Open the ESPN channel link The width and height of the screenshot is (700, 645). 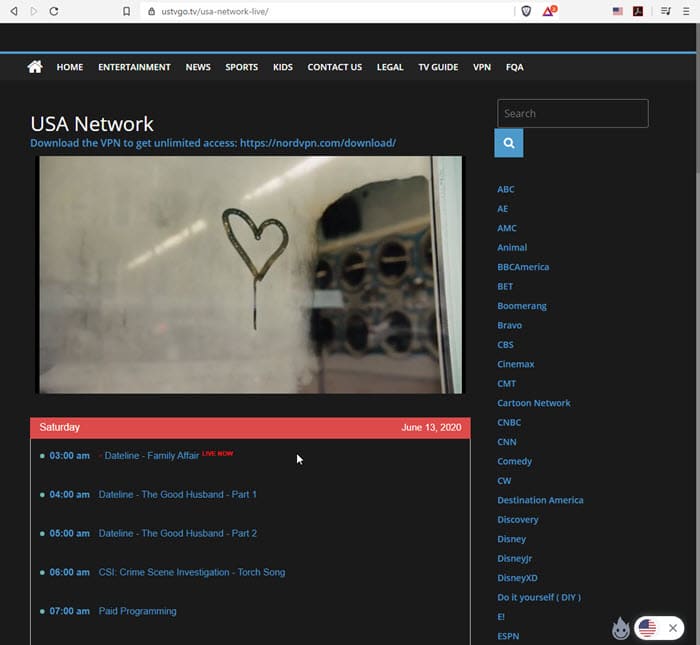tap(508, 636)
